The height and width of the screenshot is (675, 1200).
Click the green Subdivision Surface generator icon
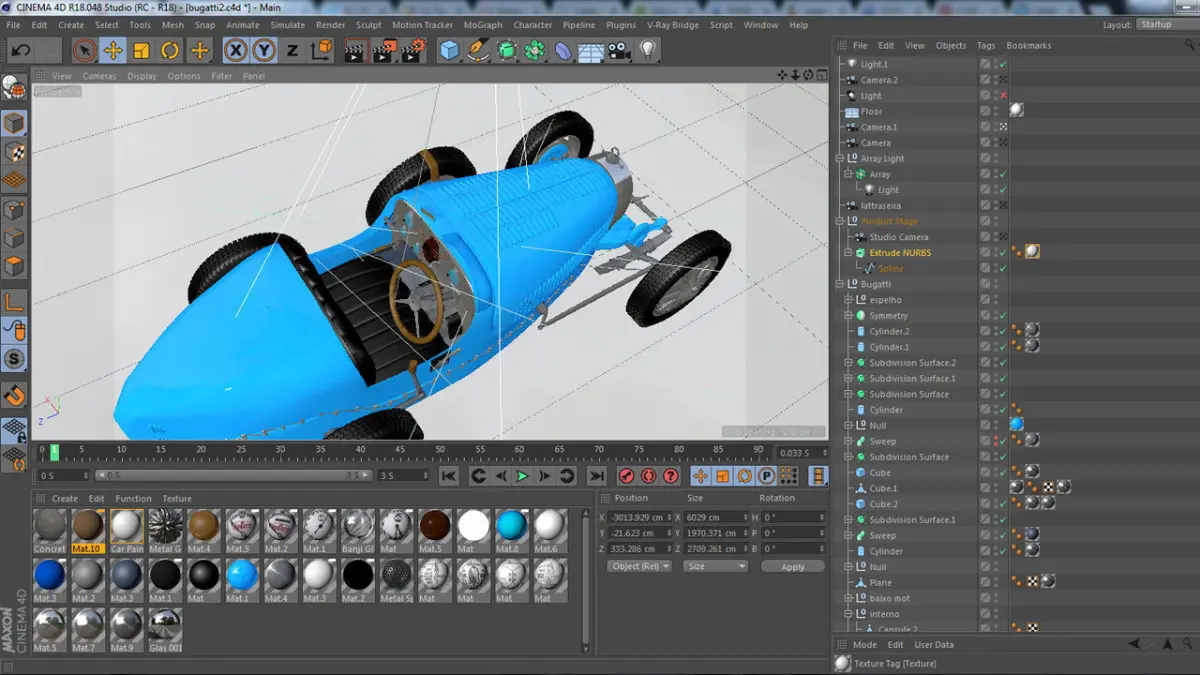click(x=507, y=49)
